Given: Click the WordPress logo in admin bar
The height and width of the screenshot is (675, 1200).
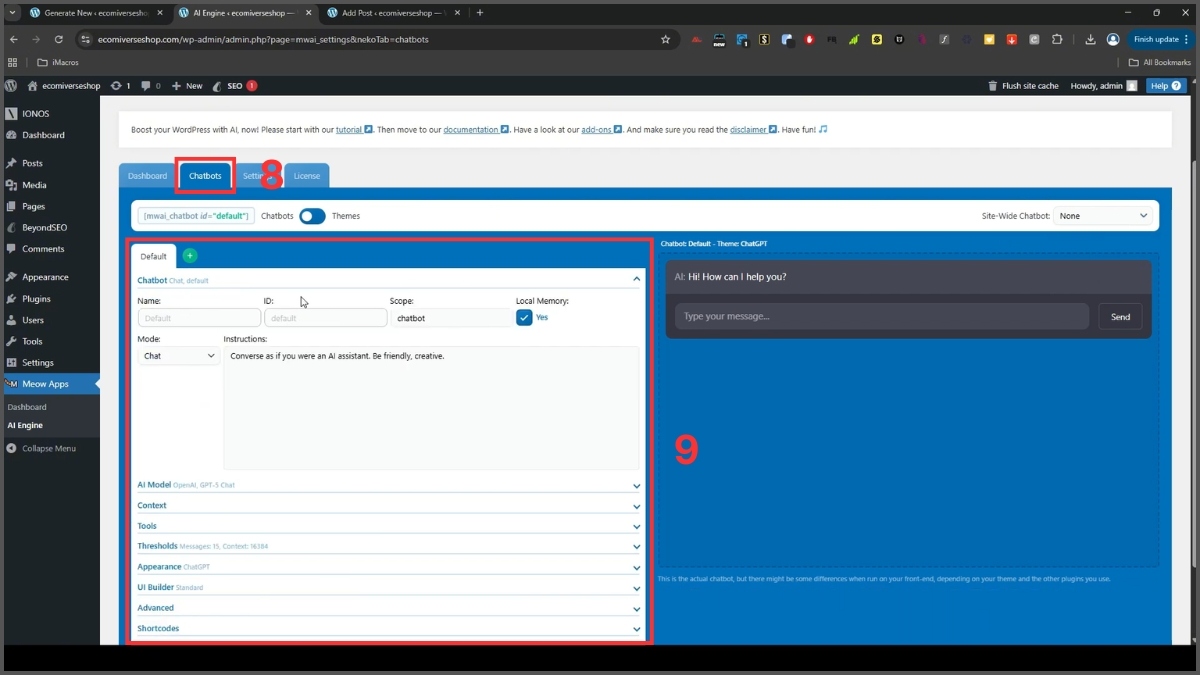Looking at the screenshot, I should tap(11, 86).
